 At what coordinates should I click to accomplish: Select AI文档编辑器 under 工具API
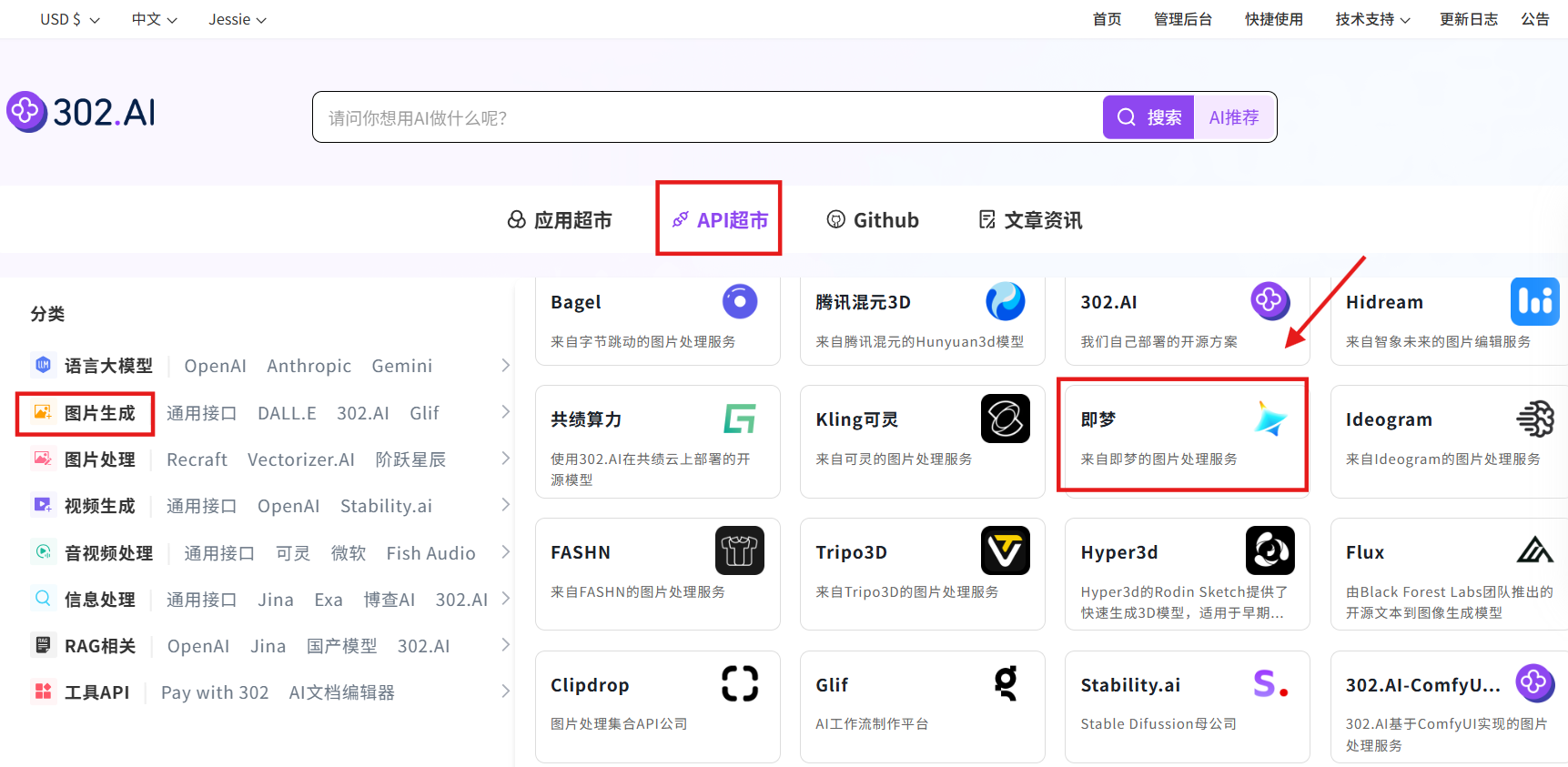tap(341, 692)
